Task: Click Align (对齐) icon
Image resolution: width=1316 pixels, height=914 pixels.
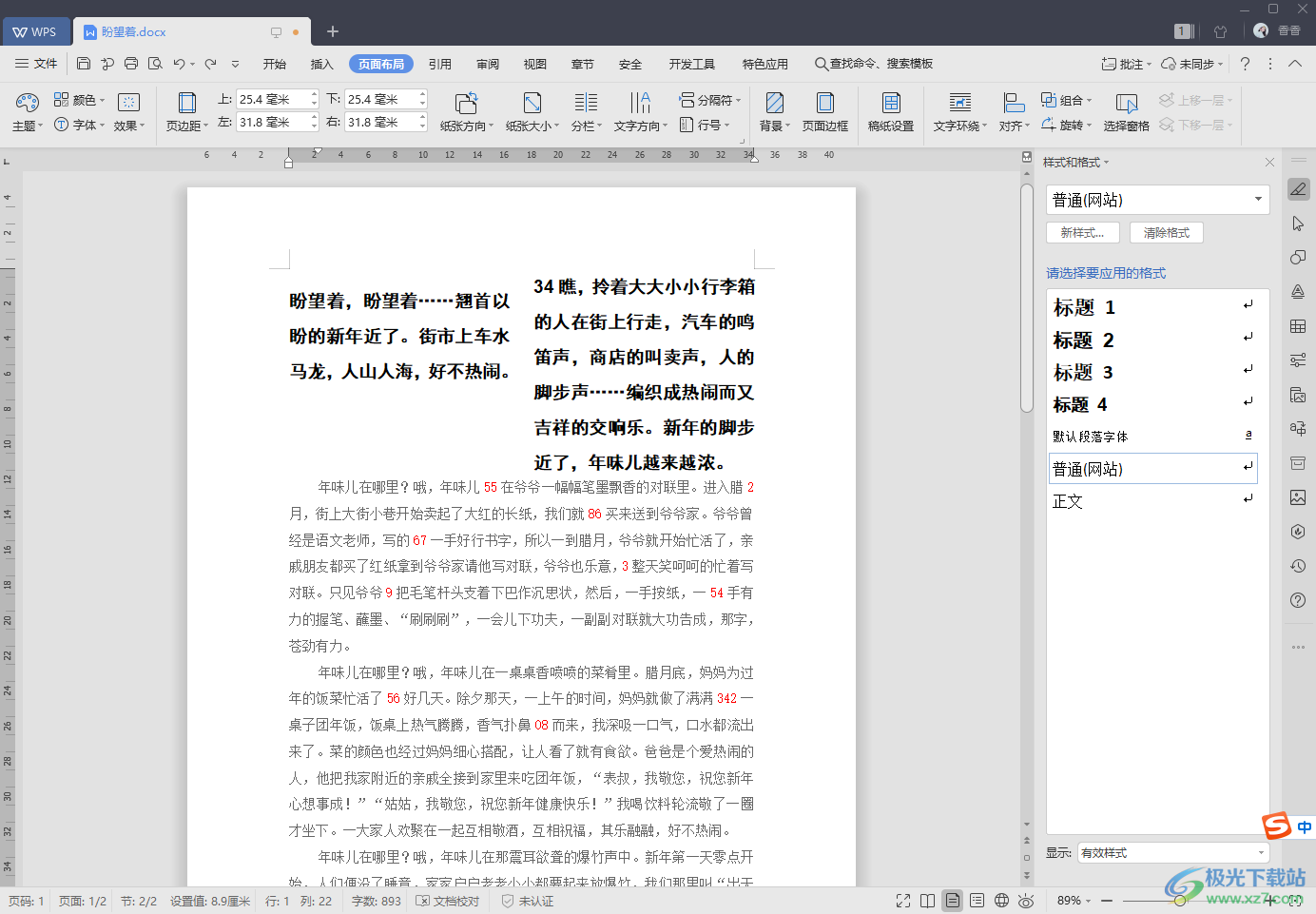Action: click(1014, 103)
